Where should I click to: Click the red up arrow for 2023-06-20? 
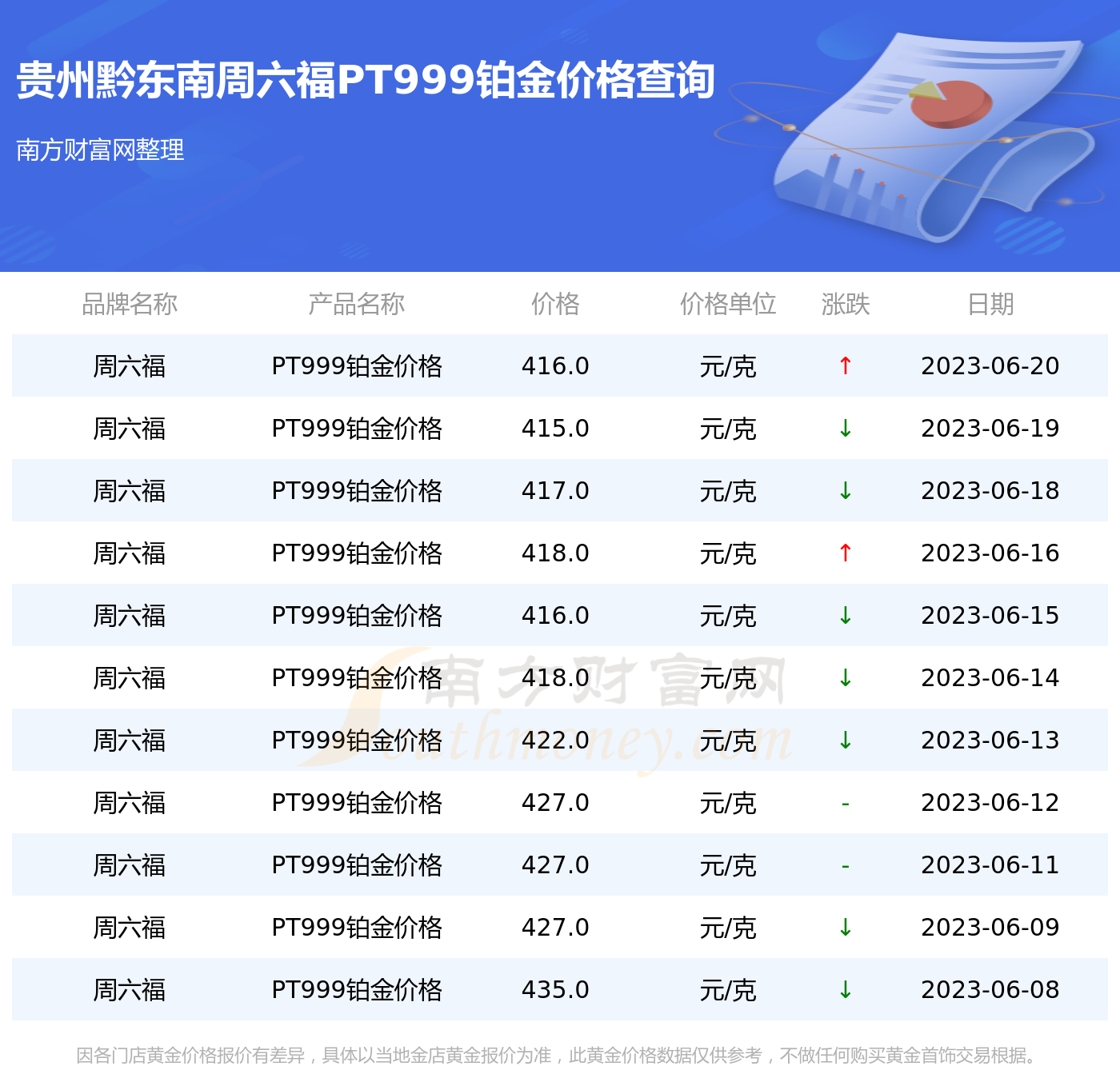pos(845,365)
